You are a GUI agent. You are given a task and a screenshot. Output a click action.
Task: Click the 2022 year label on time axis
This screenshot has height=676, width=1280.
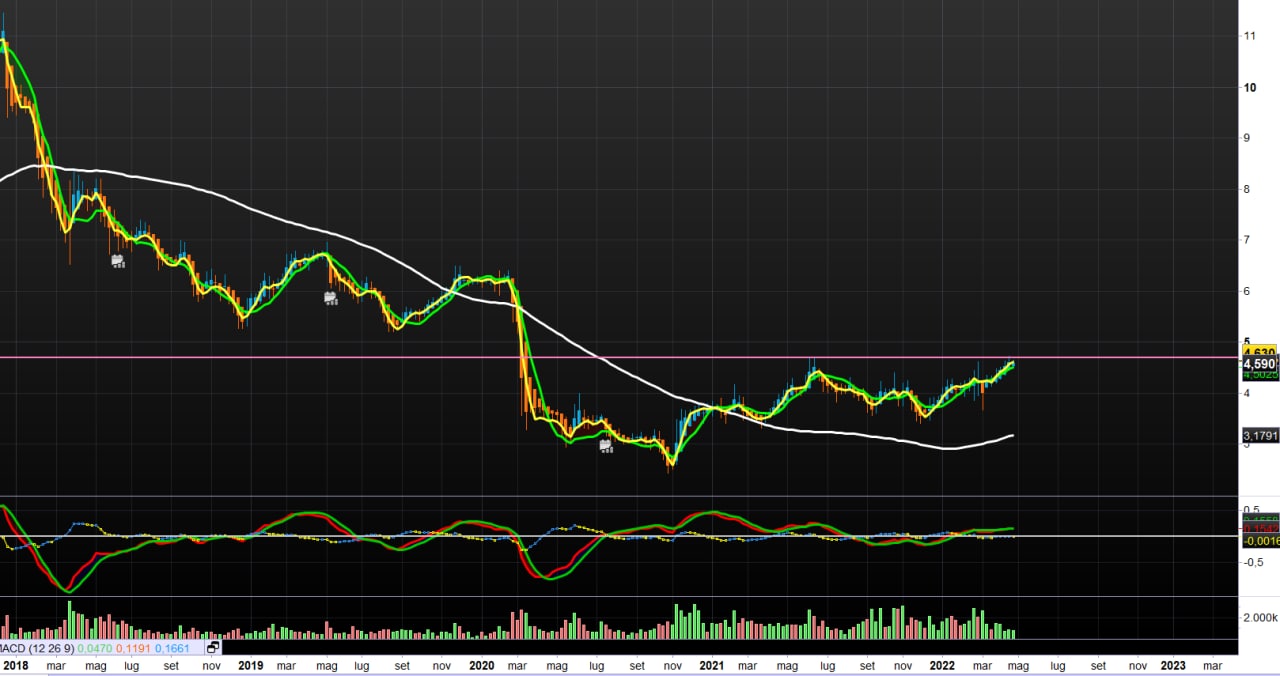(x=942, y=665)
